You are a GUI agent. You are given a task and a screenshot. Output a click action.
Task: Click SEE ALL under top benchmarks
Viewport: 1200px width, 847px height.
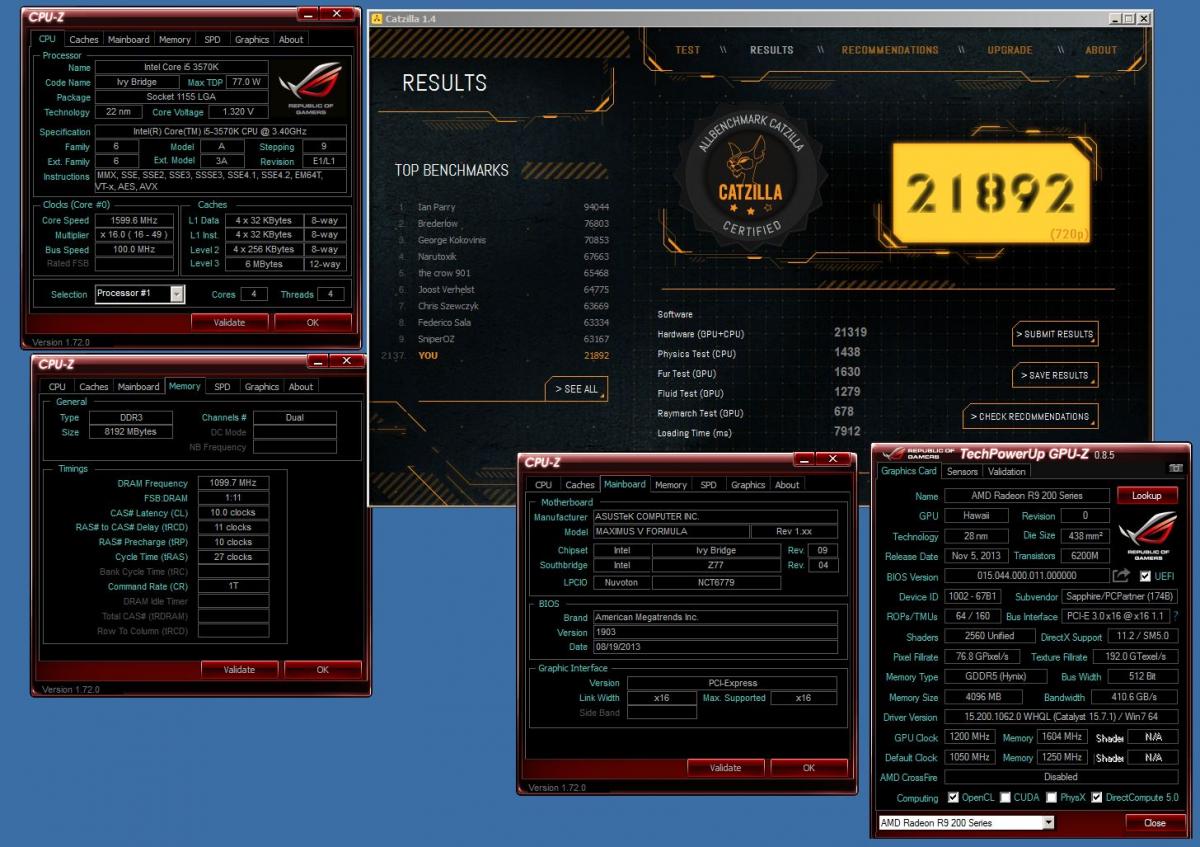(x=577, y=389)
